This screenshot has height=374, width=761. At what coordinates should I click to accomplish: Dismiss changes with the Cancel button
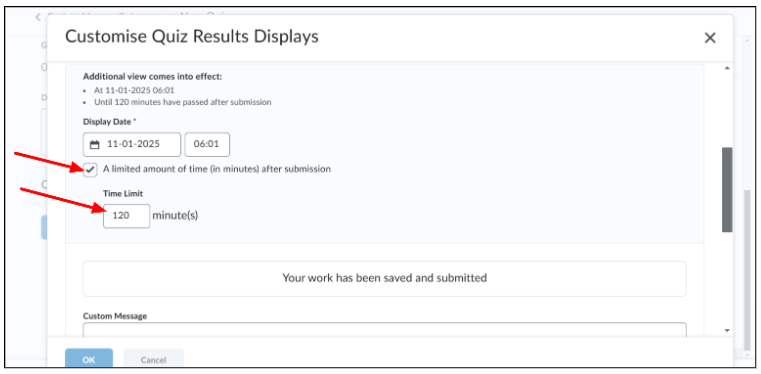pyautogui.click(x=153, y=359)
